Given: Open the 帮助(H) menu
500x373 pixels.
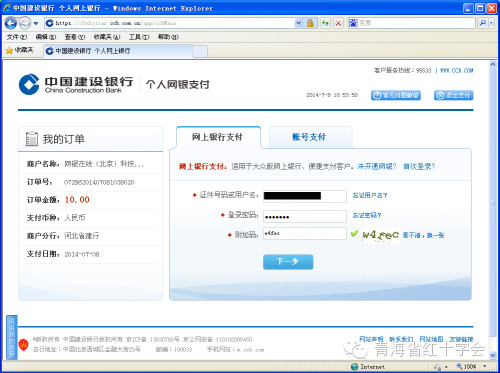Looking at the screenshot, I should click(168, 37).
